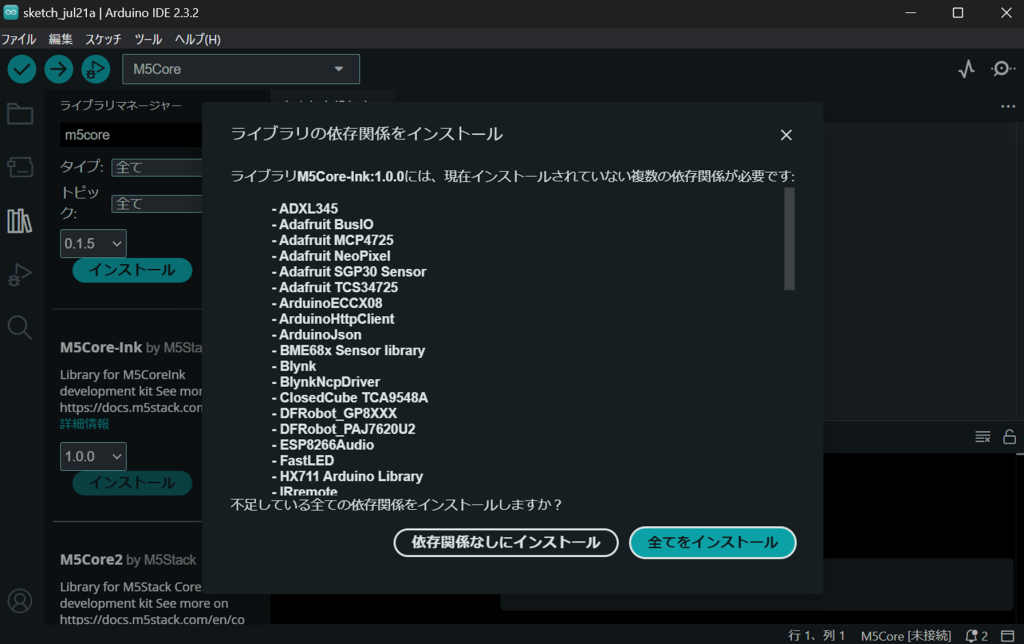Open the 0.1.5 version dropdown
This screenshot has height=644, width=1024.
point(93,244)
